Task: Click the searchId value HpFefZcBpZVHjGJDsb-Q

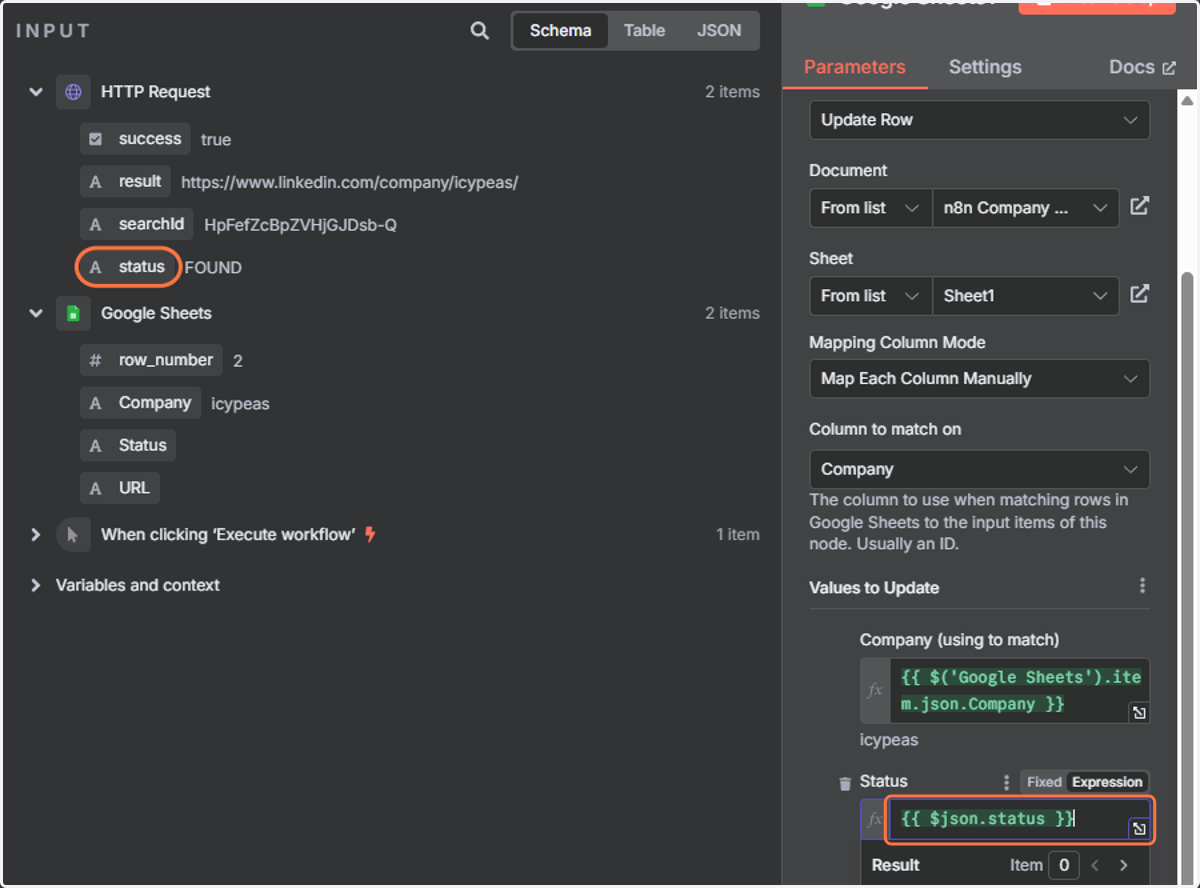Action: (x=300, y=225)
